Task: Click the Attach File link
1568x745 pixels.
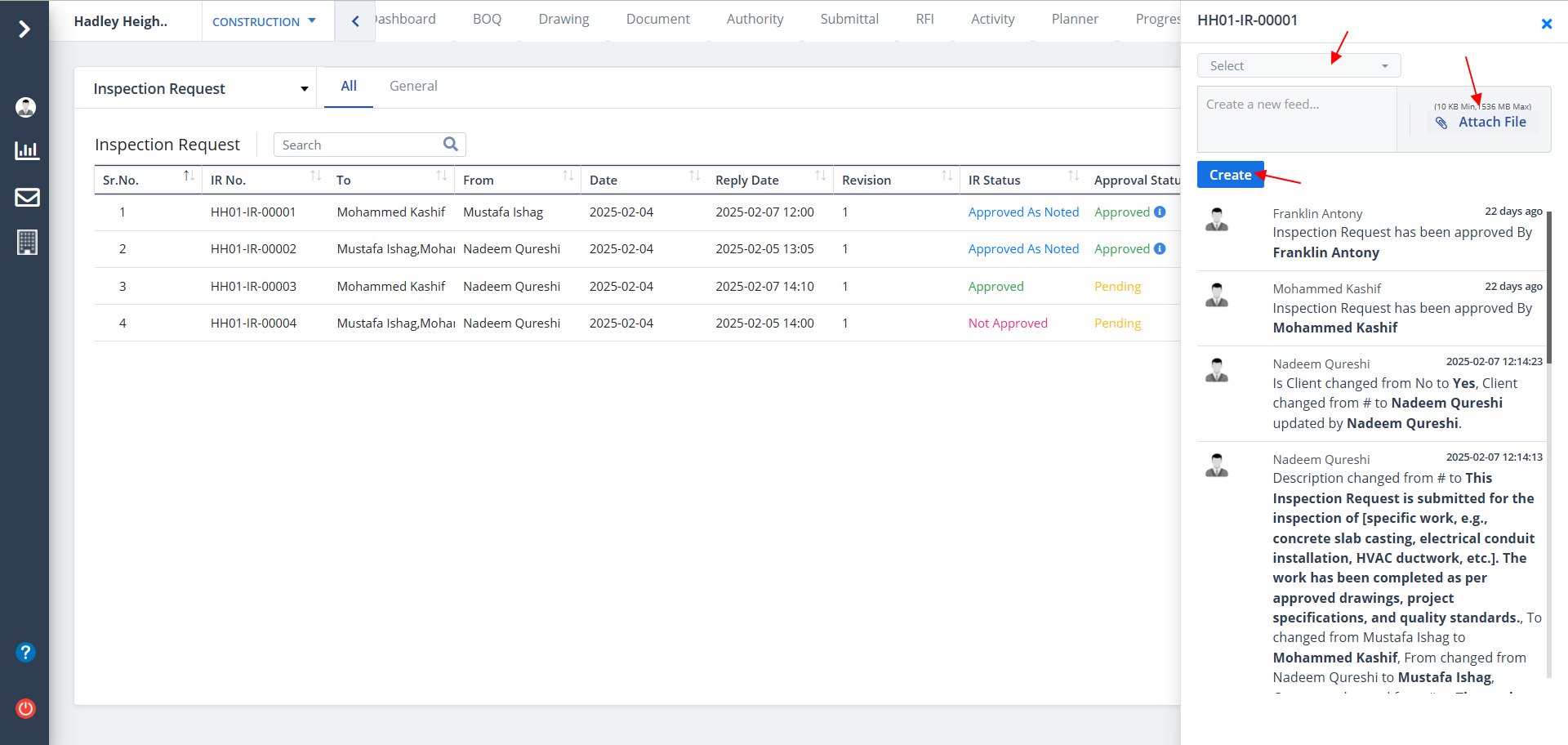Action: pyautogui.click(x=1491, y=123)
